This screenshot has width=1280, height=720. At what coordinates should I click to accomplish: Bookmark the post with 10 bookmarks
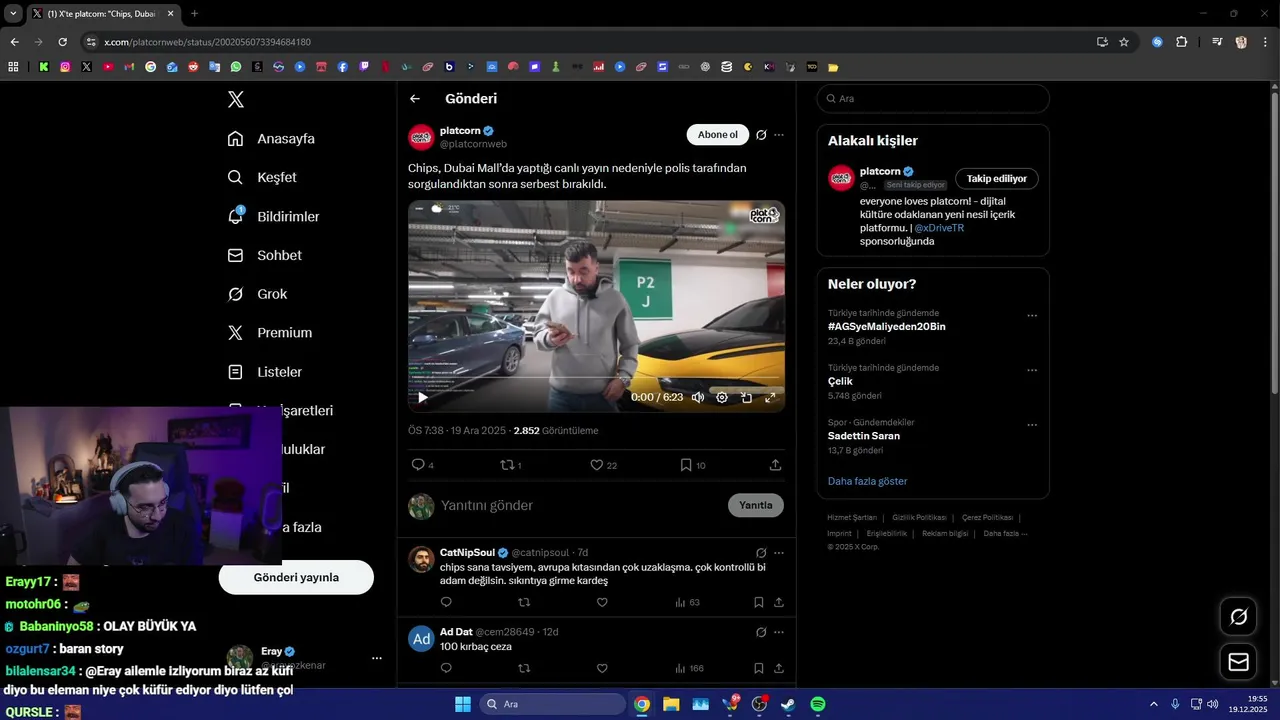tap(686, 465)
